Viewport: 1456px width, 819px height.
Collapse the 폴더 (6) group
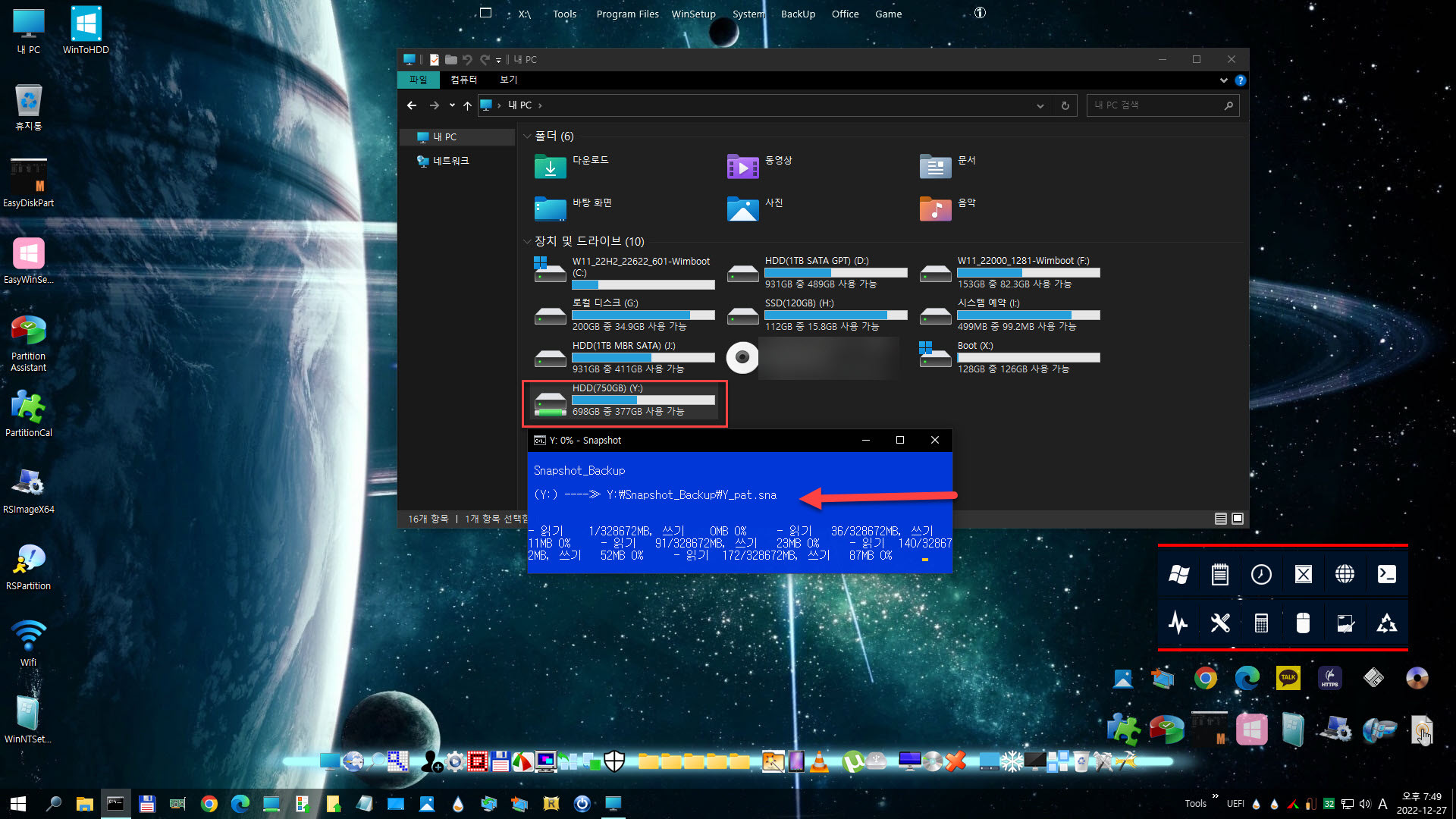(527, 136)
